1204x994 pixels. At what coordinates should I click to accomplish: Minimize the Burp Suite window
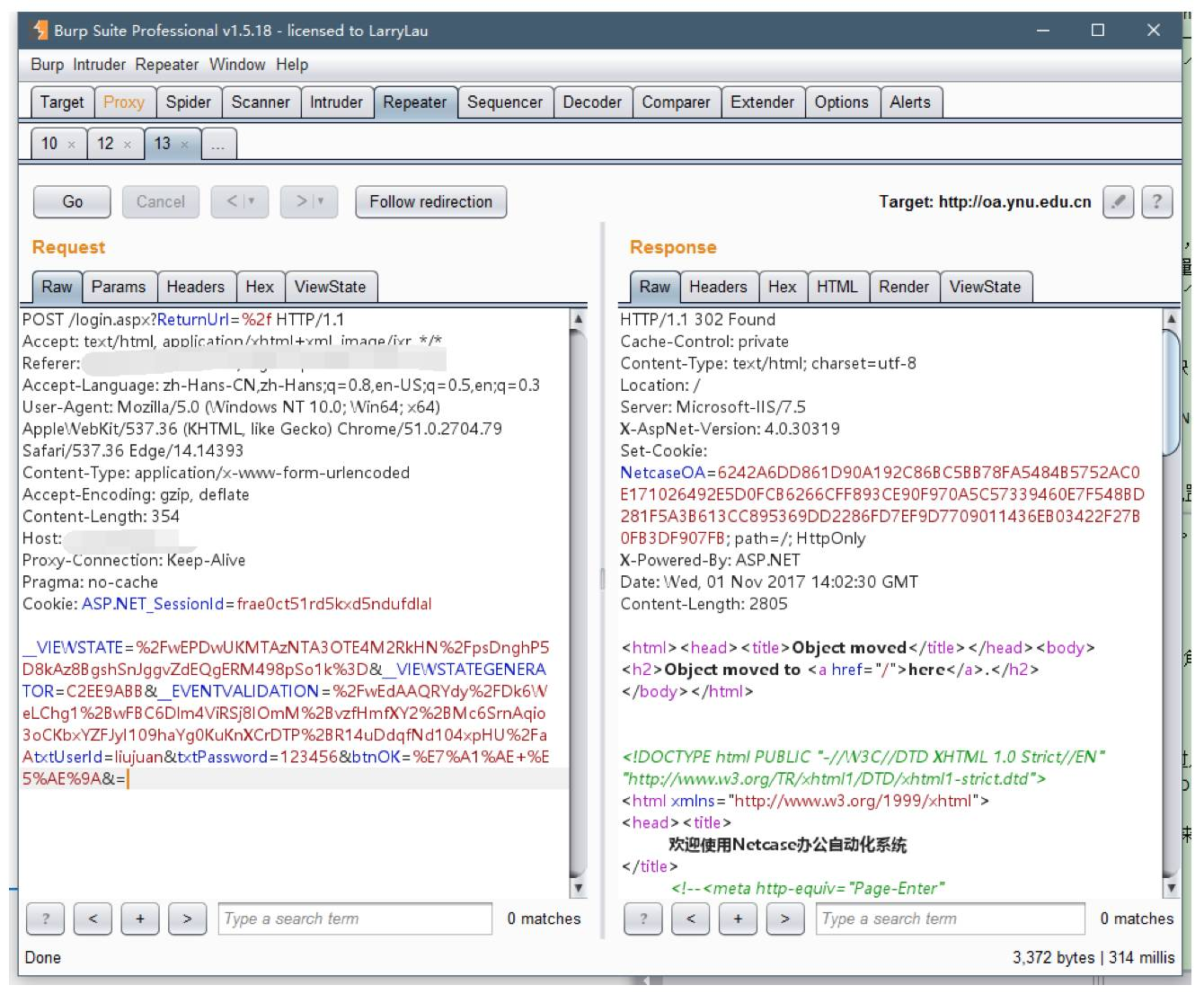pos(1043,31)
